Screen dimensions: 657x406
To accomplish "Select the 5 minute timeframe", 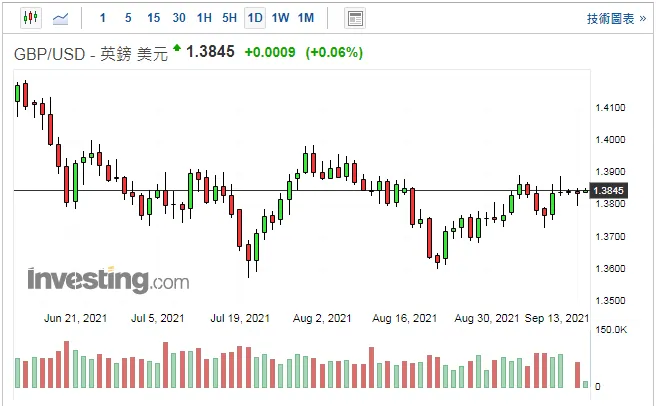I will (x=128, y=18).
